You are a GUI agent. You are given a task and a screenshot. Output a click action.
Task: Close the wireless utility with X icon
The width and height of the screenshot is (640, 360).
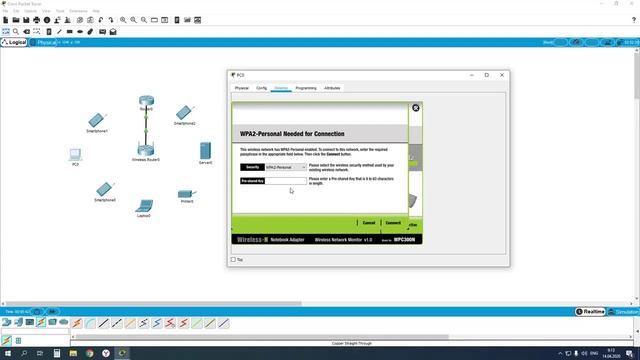click(416, 108)
